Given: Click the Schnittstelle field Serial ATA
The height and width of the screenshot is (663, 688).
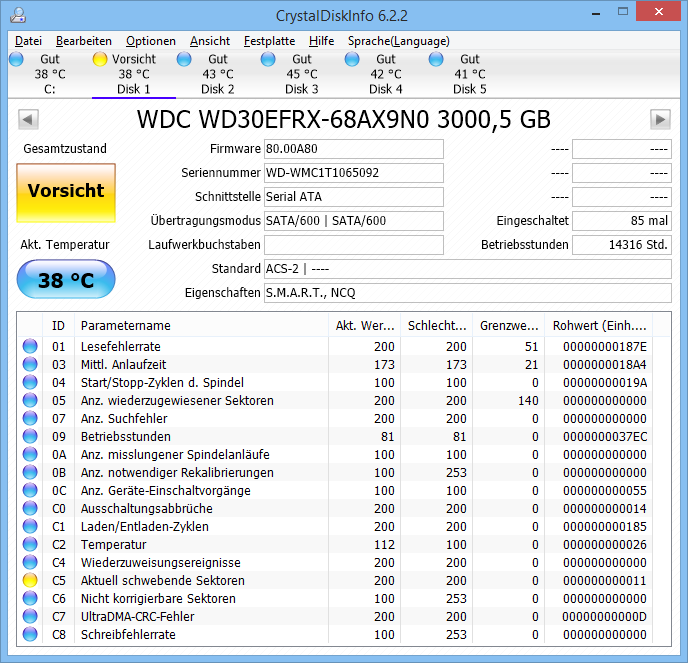Looking at the screenshot, I should click(354, 197).
